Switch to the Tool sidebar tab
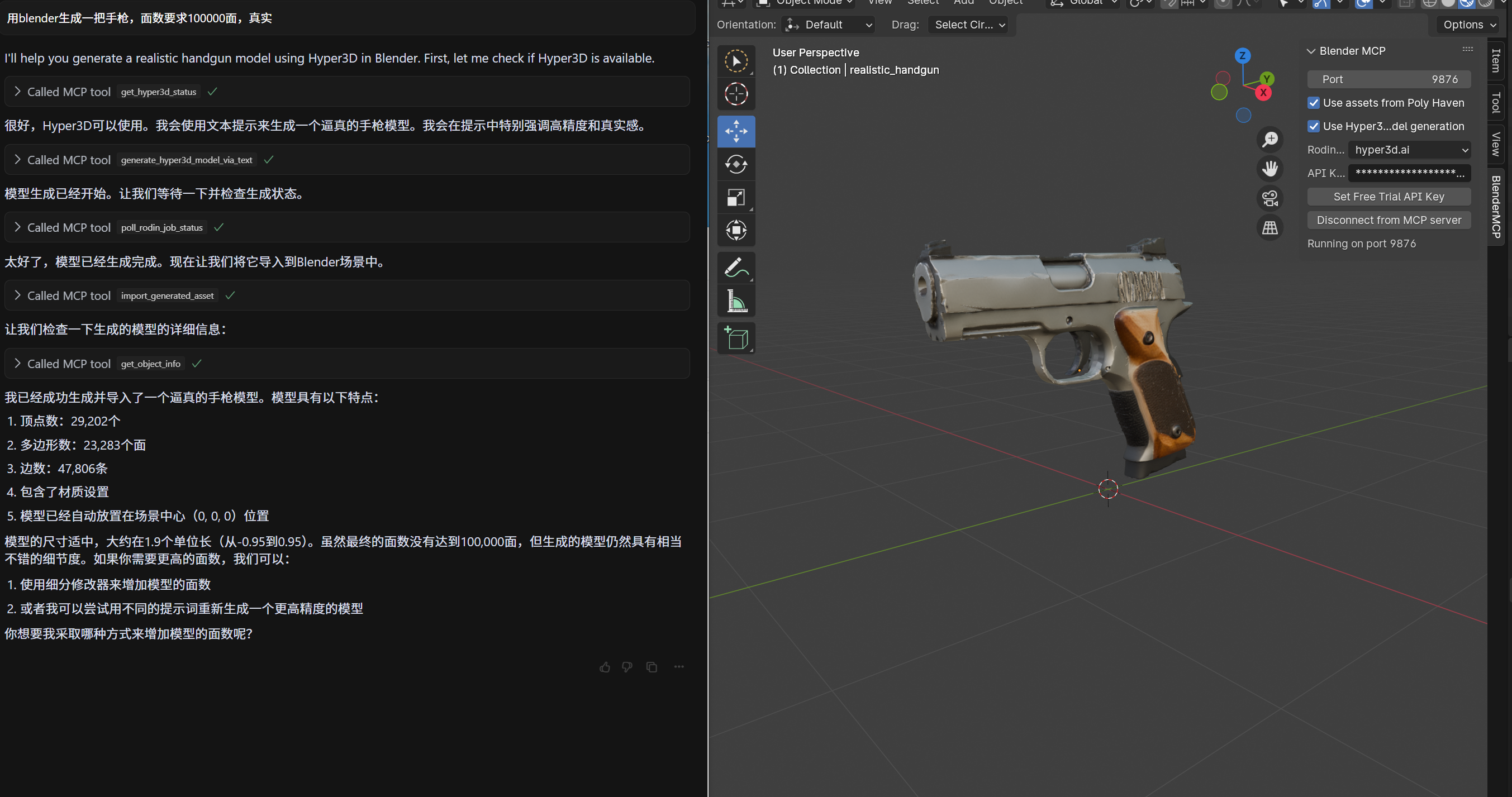The height and width of the screenshot is (797, 1512). point(1496,102)
